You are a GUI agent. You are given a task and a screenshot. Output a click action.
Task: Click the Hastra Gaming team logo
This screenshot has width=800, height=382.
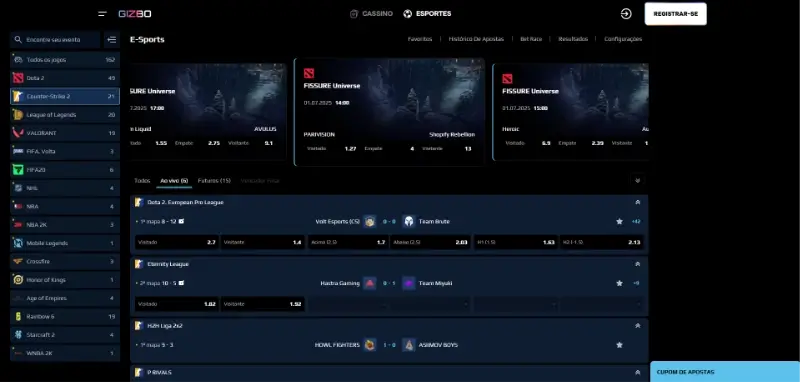click(x=370, y=283)
